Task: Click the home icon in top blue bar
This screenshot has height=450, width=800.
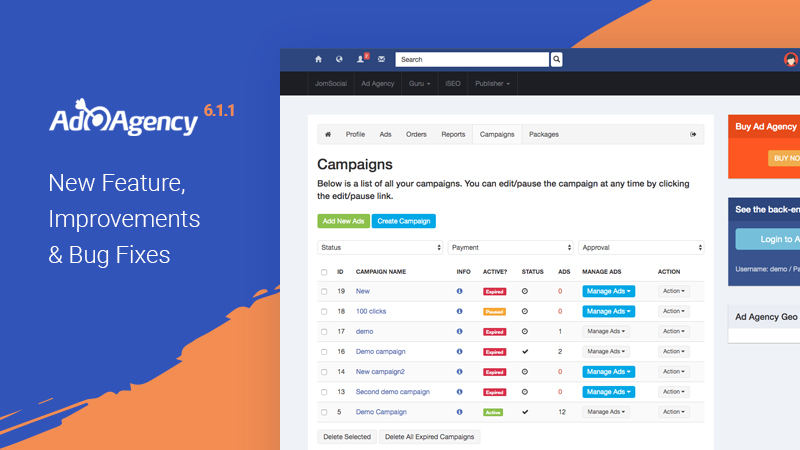Action: (319, 60)
